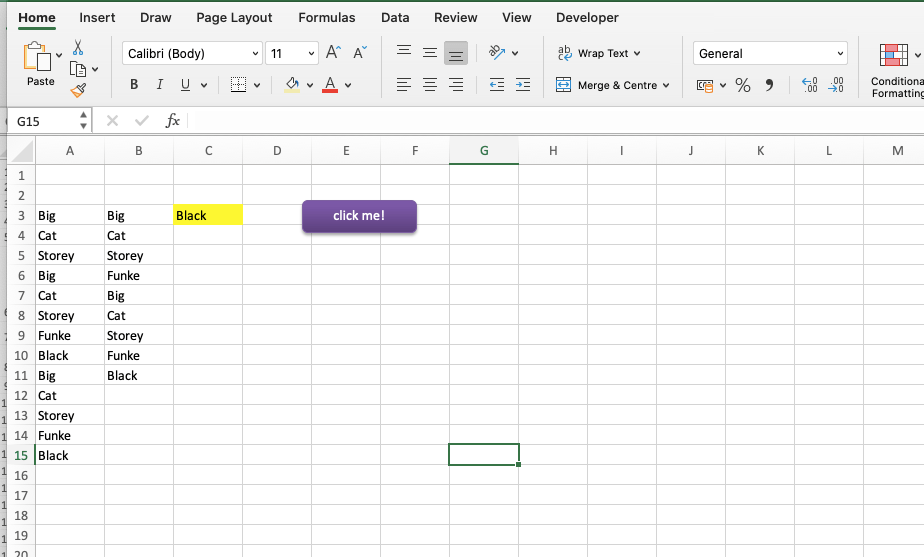Open the Calibri (Body) font dropdown

(192, 53)
